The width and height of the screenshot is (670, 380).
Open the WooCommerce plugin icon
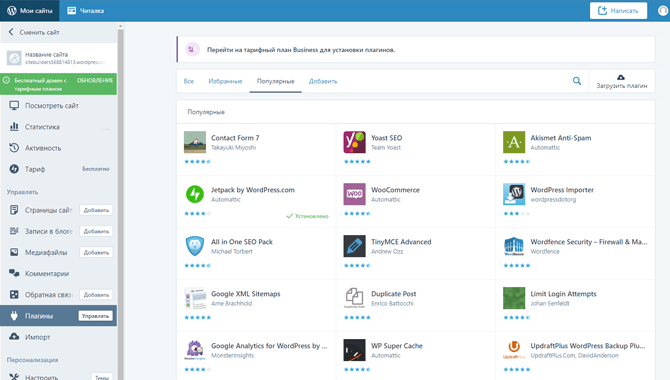pos(354,194)
